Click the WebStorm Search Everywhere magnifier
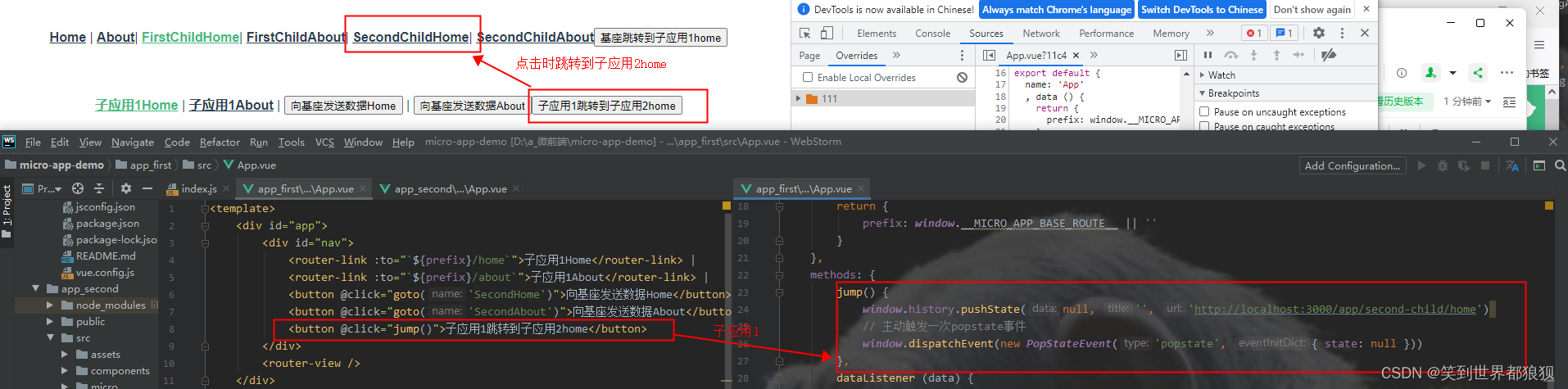The height and width of the screenshot is (389, 1568). point(1560,165)
